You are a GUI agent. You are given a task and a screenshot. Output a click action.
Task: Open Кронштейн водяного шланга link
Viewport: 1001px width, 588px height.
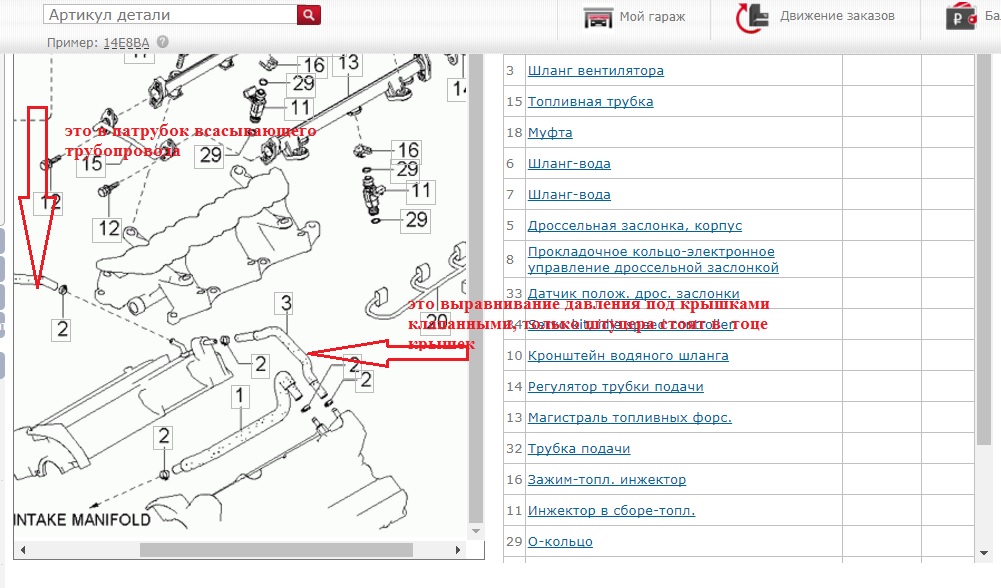[x=627, y=356]
